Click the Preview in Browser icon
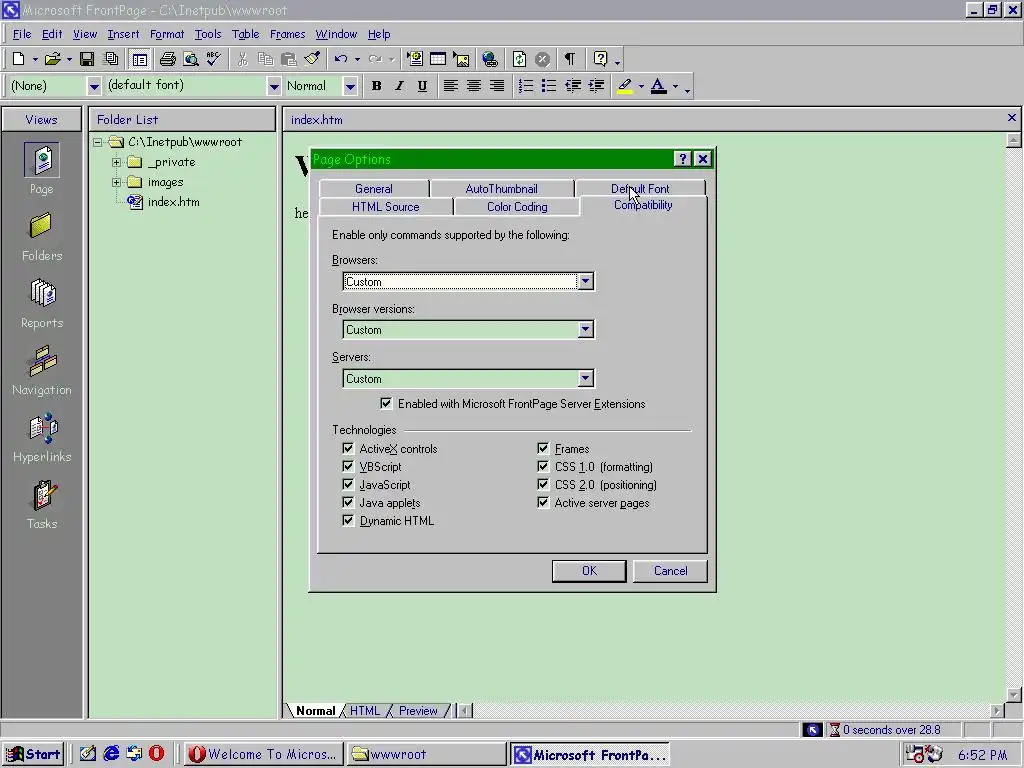This screenshot has height=768, width=1024. tap(191, 59)
